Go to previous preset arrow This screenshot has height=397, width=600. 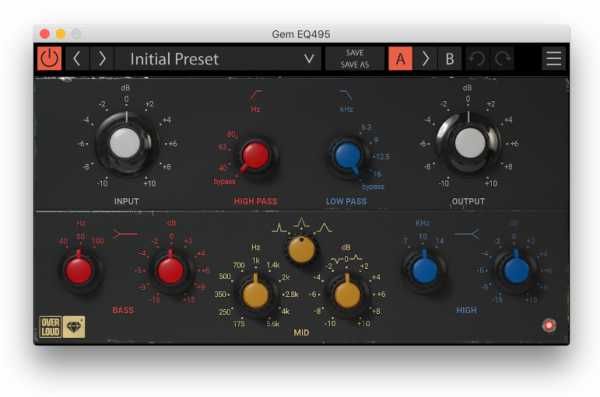(77, 59)
